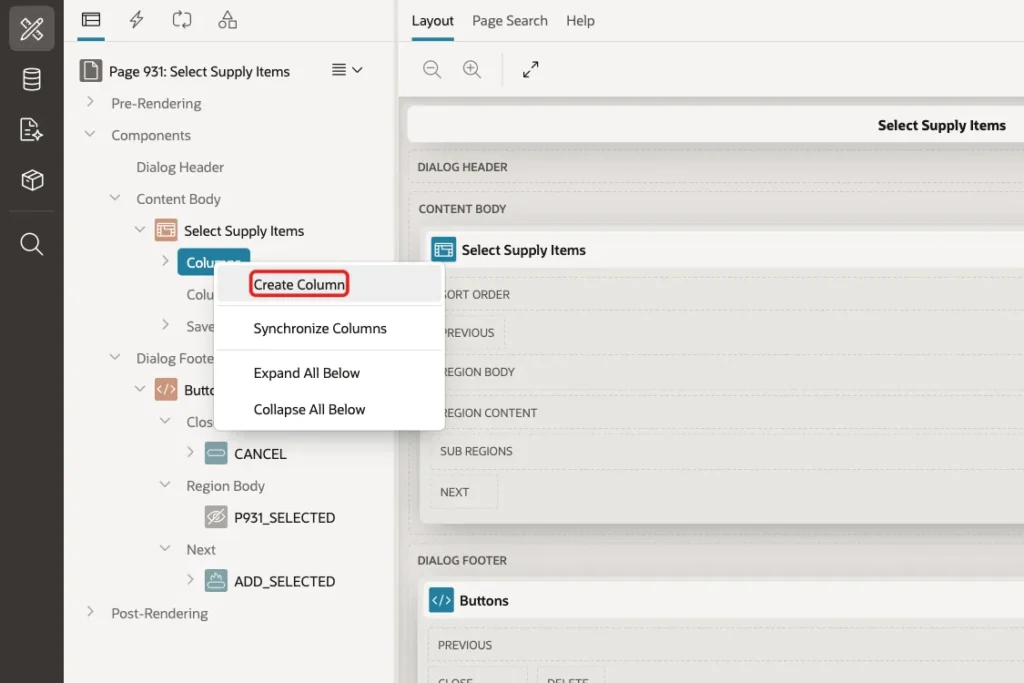Open App Builder from the sidebar ruler-pencil icon
This screenshot has width=1024, height=683.
coord(31,29)
